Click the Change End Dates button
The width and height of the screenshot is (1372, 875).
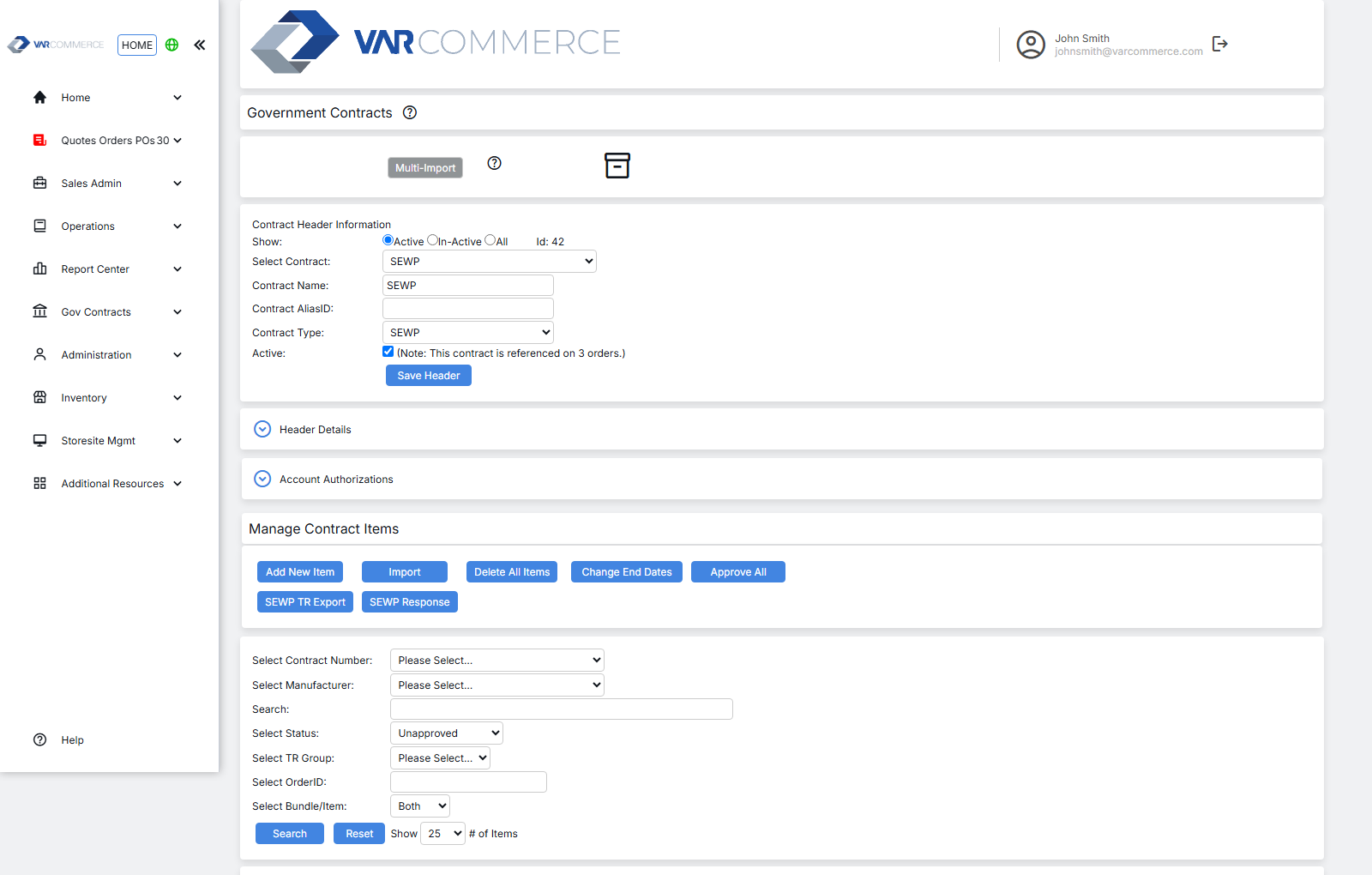coord(627,572)
